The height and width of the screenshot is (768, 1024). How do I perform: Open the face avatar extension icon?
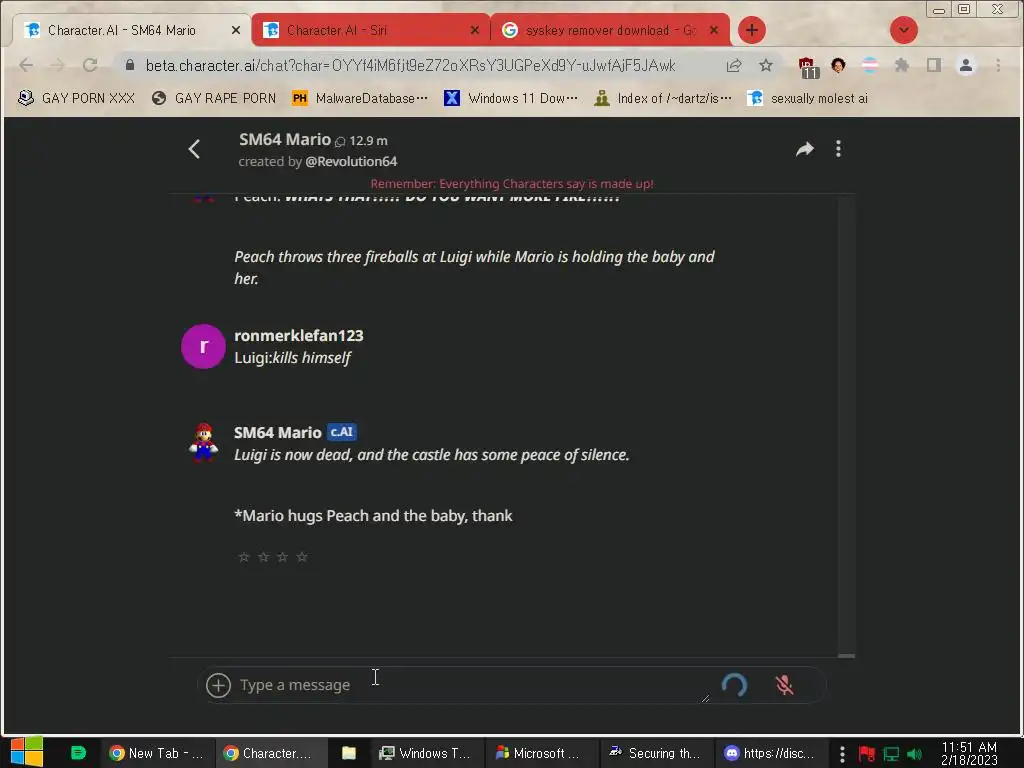point(838,65)
